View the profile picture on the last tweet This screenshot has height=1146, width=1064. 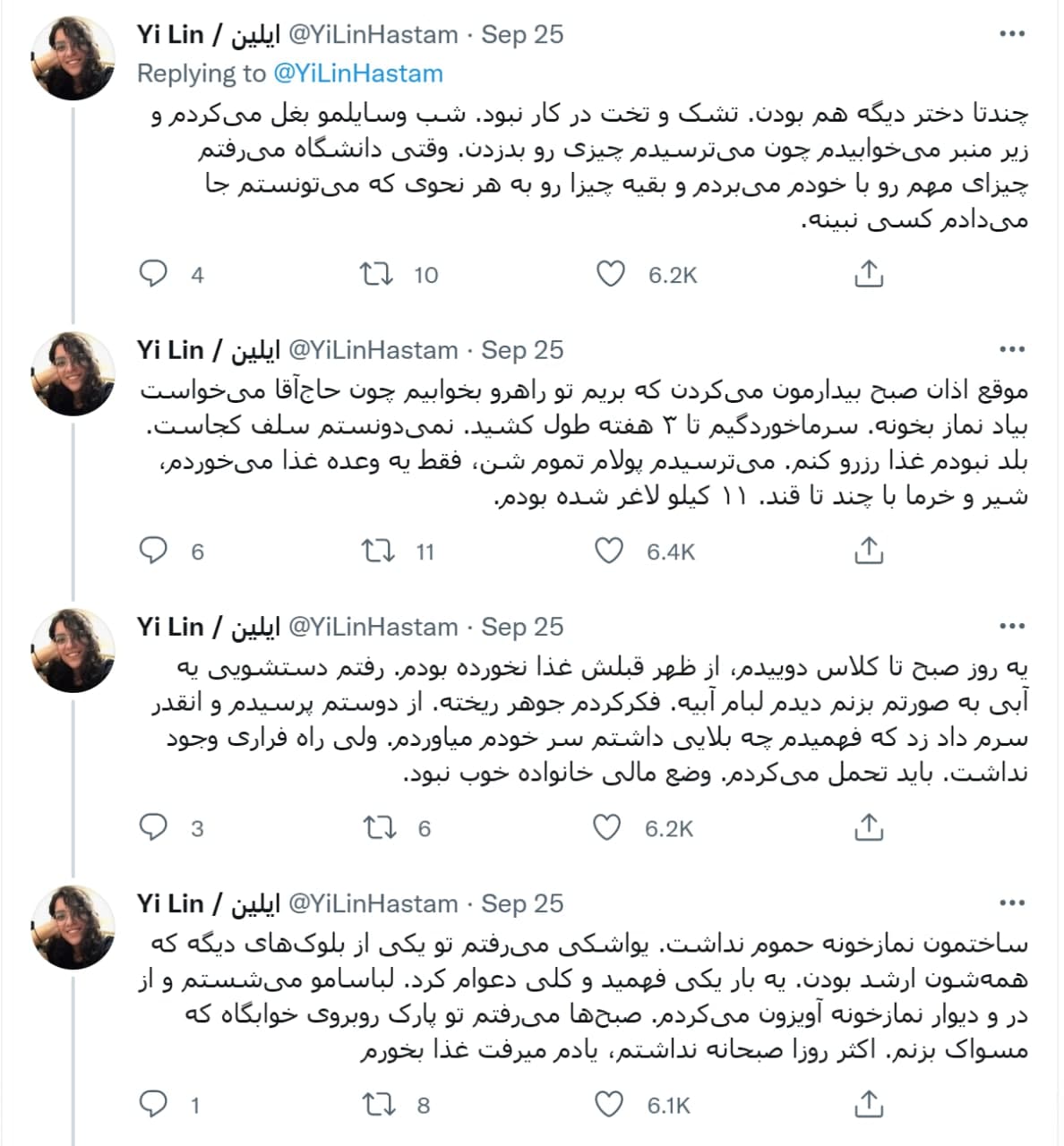pyautogui.click(x=73, y=927)
